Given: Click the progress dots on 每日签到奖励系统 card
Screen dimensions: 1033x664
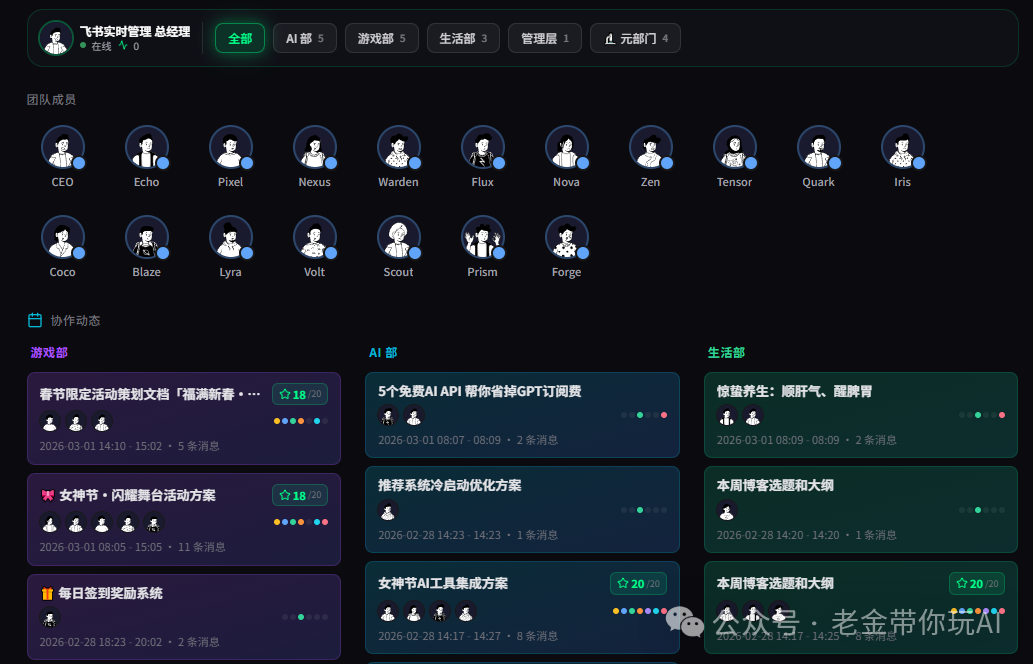Looking at the screenshot, I should click(x=305, y=617).
